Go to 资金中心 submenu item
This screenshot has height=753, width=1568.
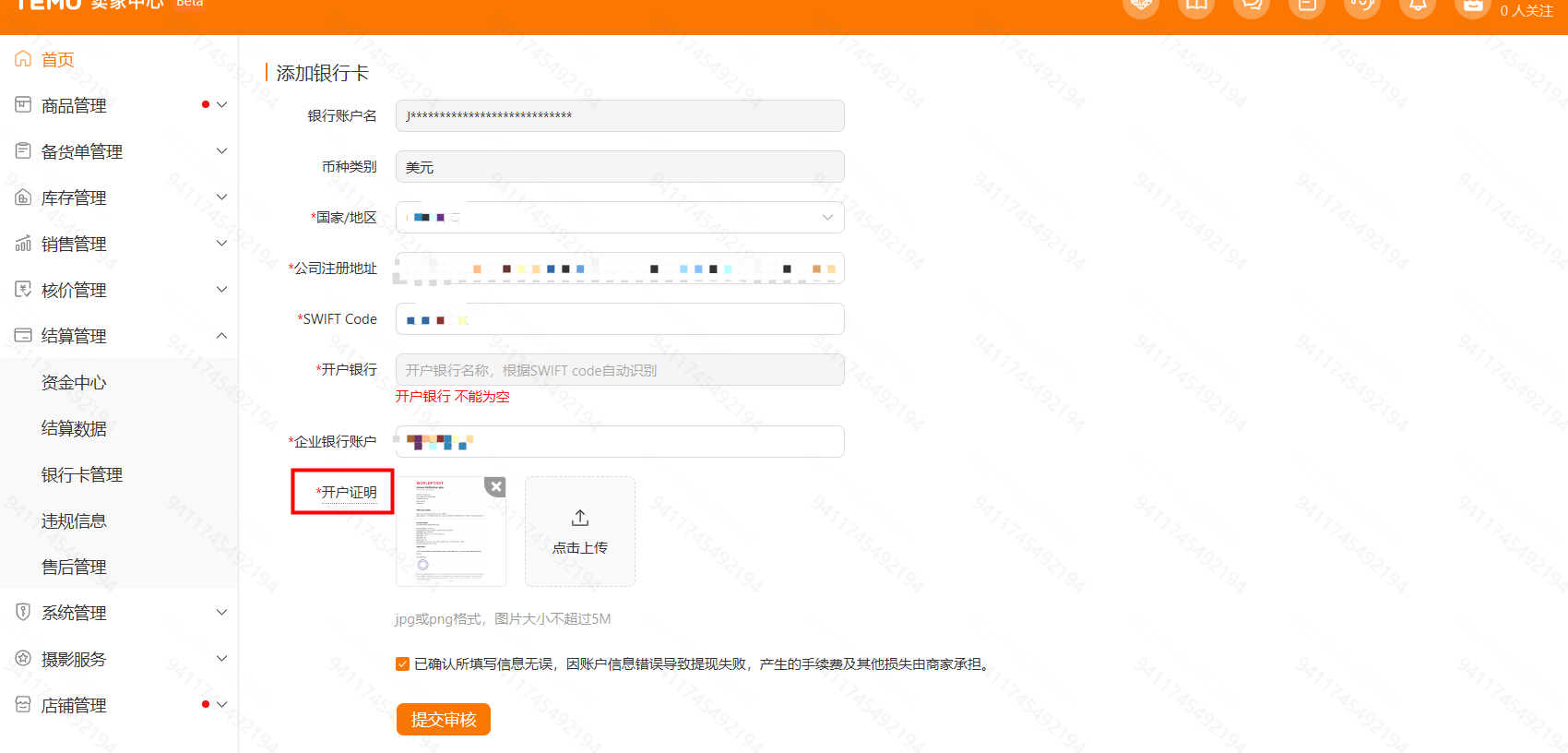click(x=74, y=382)
